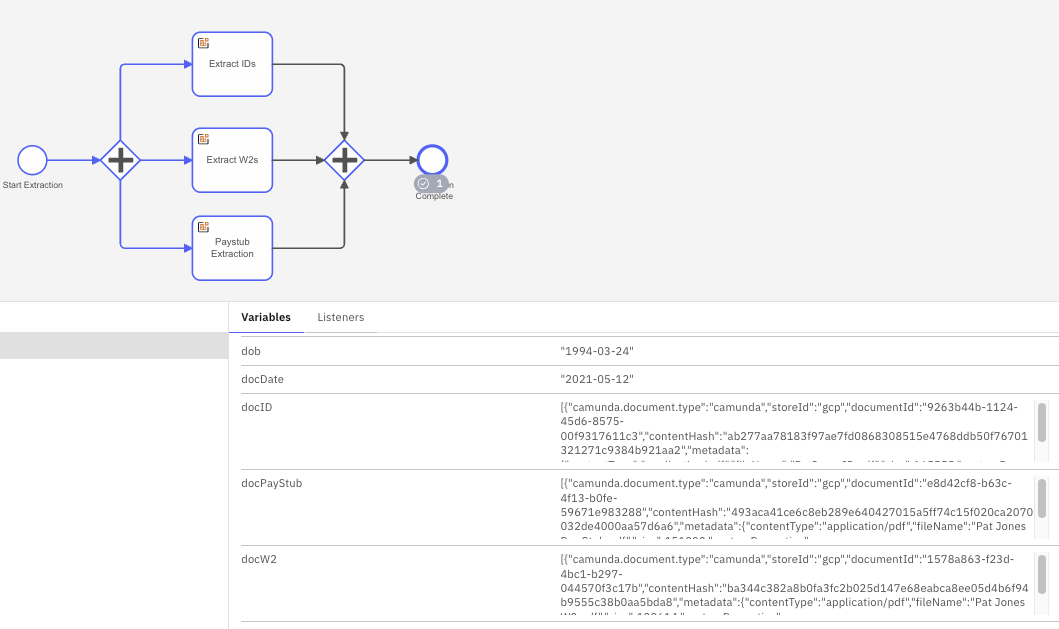Screen dimensions: 1059x629
Task: Switch to the Variables tab
Action: click(266, 317)
